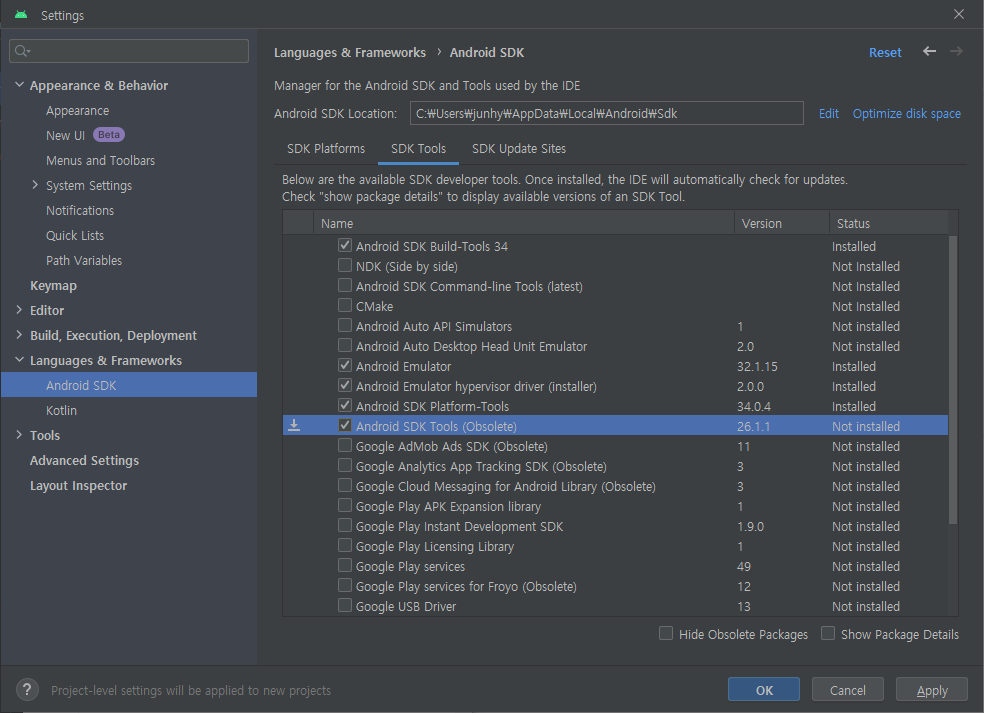Open Path Variables settings
The image size is (984, 713).
83,260
